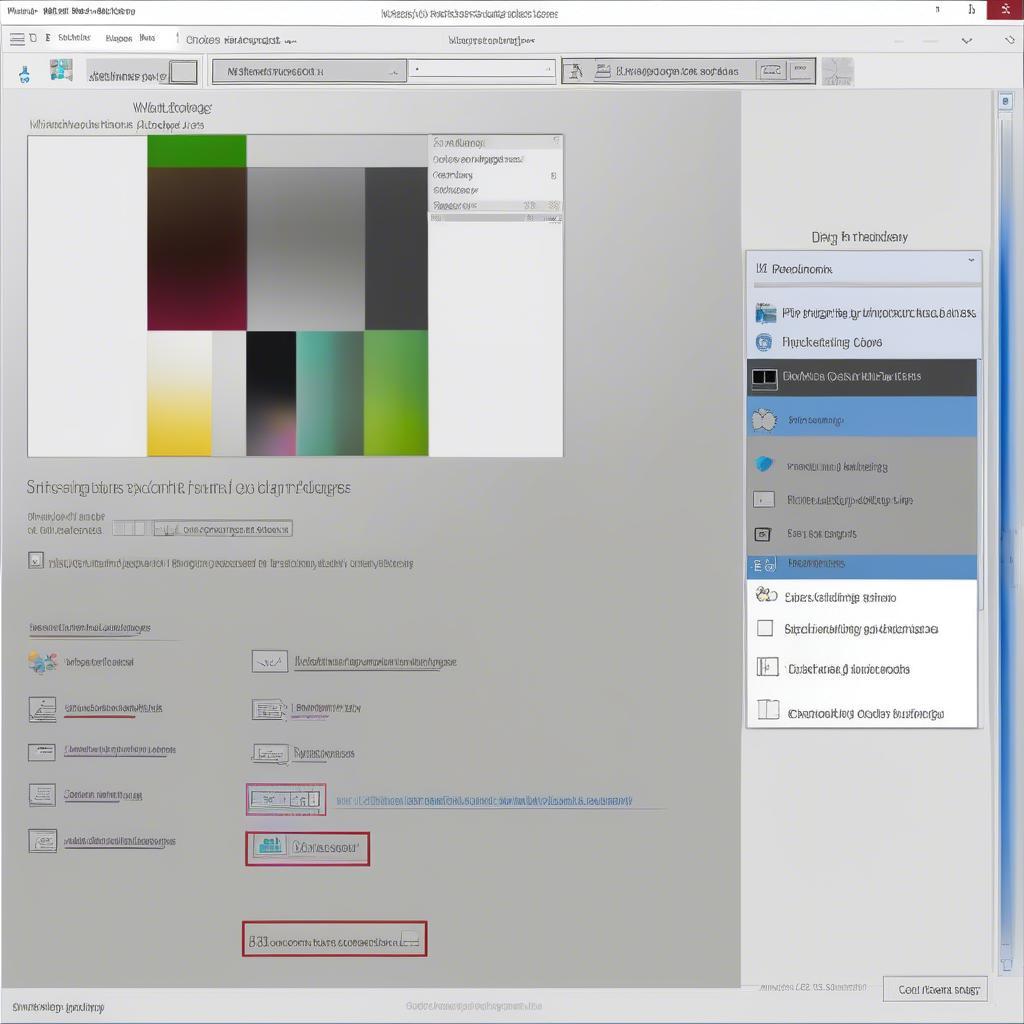This screenshot has width=1024, height=1024.
Task: Pick the dark charcoal swatch
Action: [396, 249]
